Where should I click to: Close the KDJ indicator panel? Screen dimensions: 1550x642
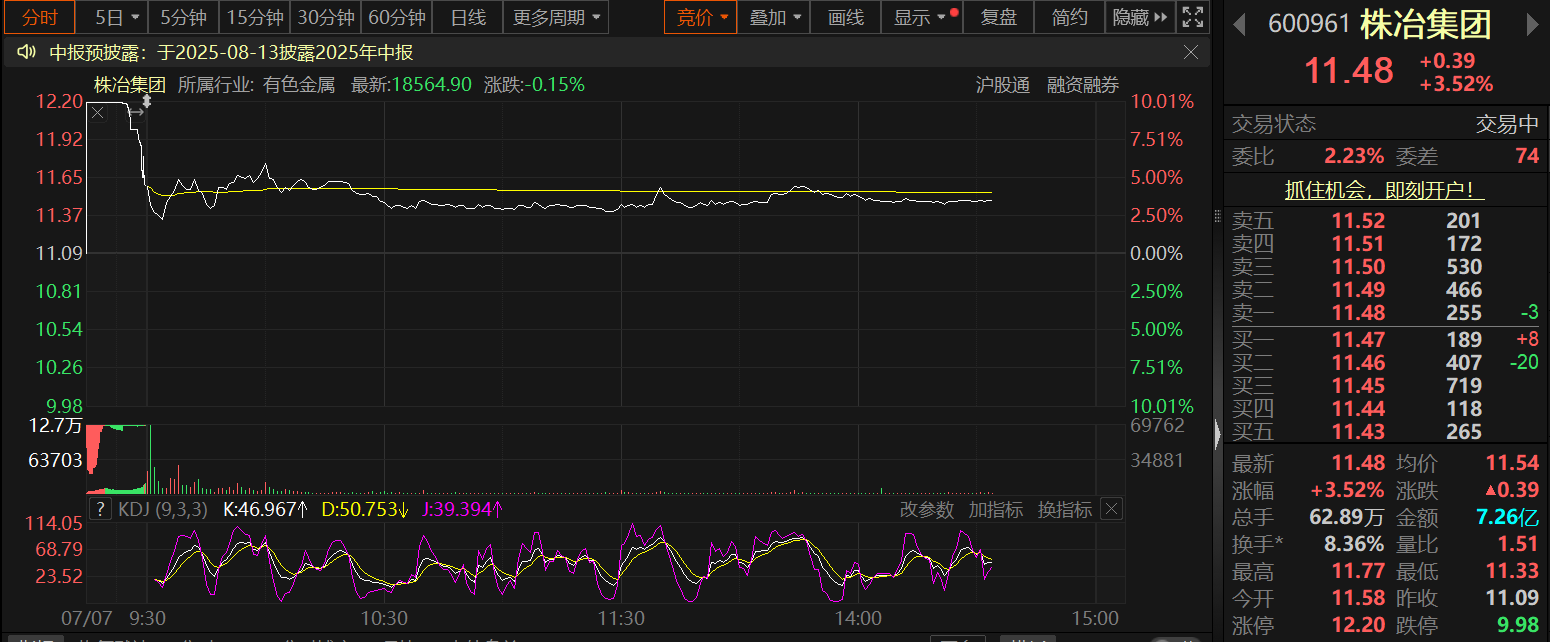click(x=1112, y=510)
